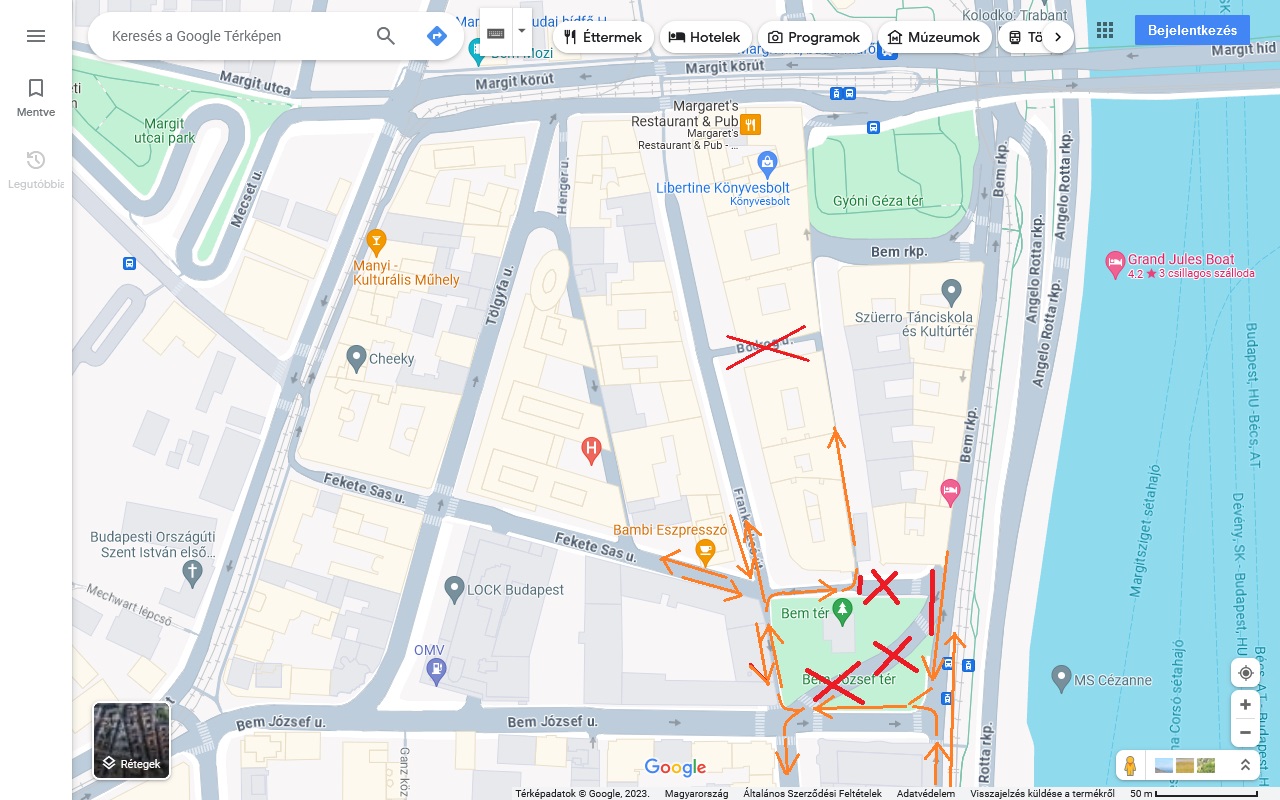Open directions with the blue arrow icon
This screenshot has height=800, width=1280.
437,36
